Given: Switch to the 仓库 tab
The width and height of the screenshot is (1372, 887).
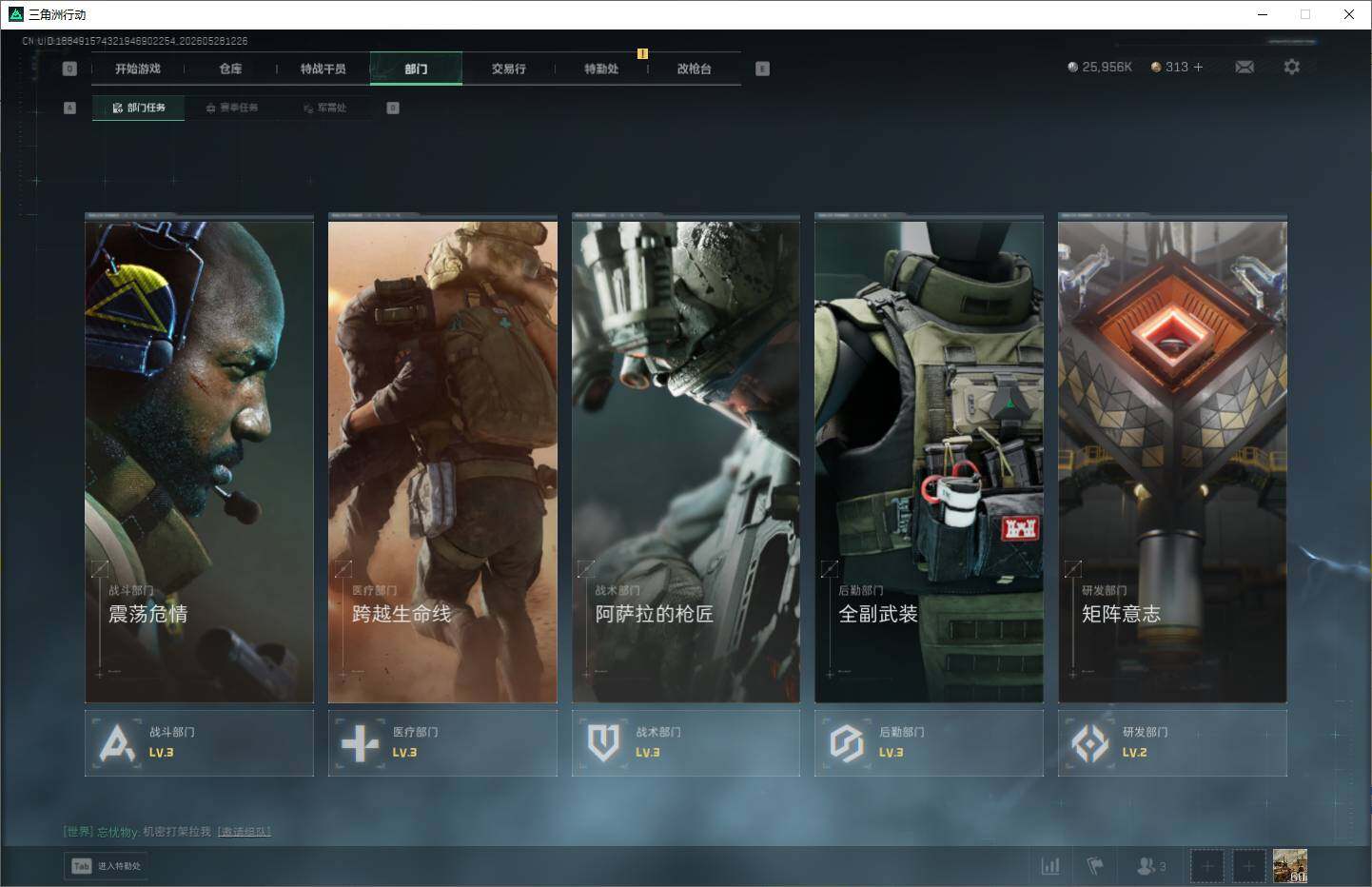Looking at the screenshot, I should tap(230, 69).
